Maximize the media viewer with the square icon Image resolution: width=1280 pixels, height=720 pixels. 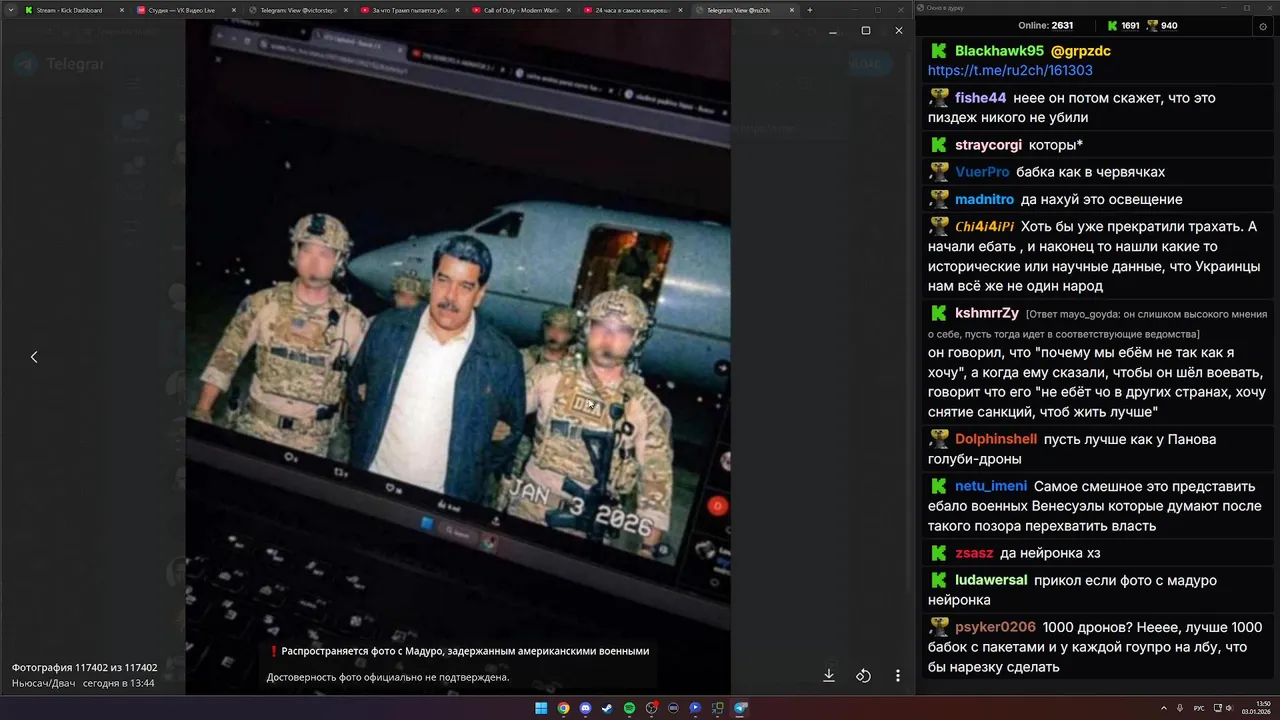(866, 30)
